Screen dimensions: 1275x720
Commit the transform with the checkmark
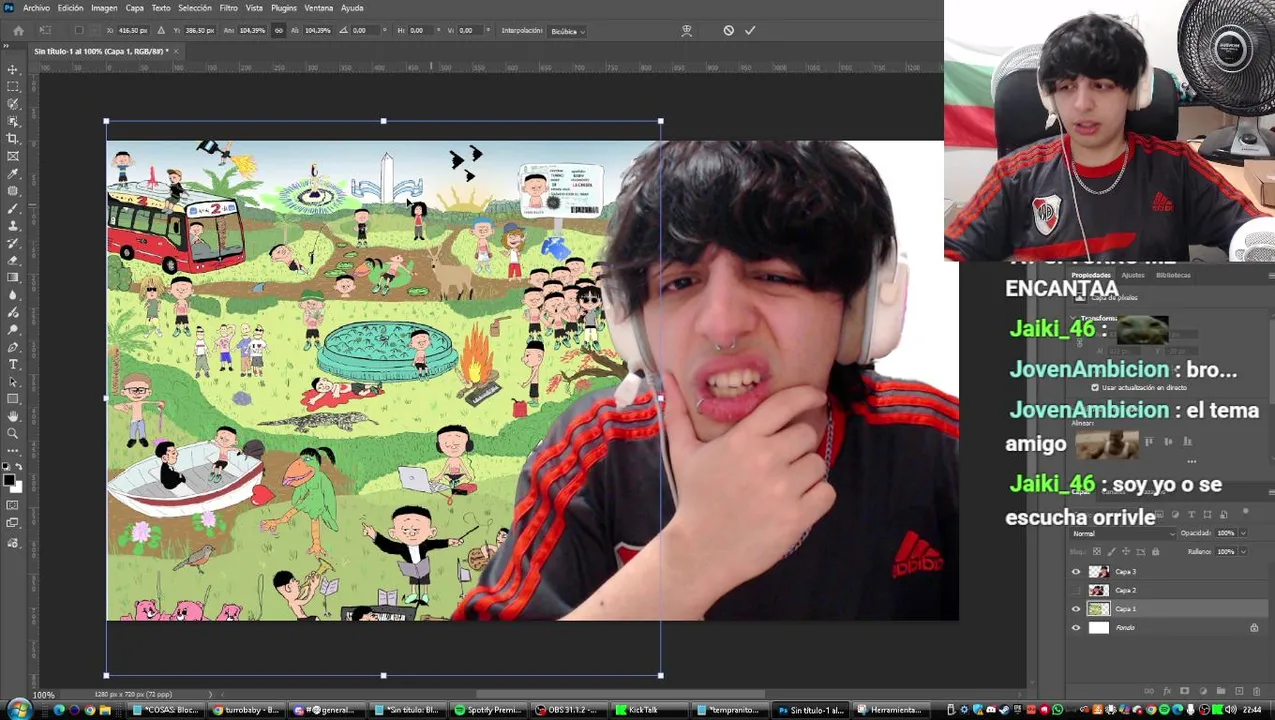tap(750, 31)
